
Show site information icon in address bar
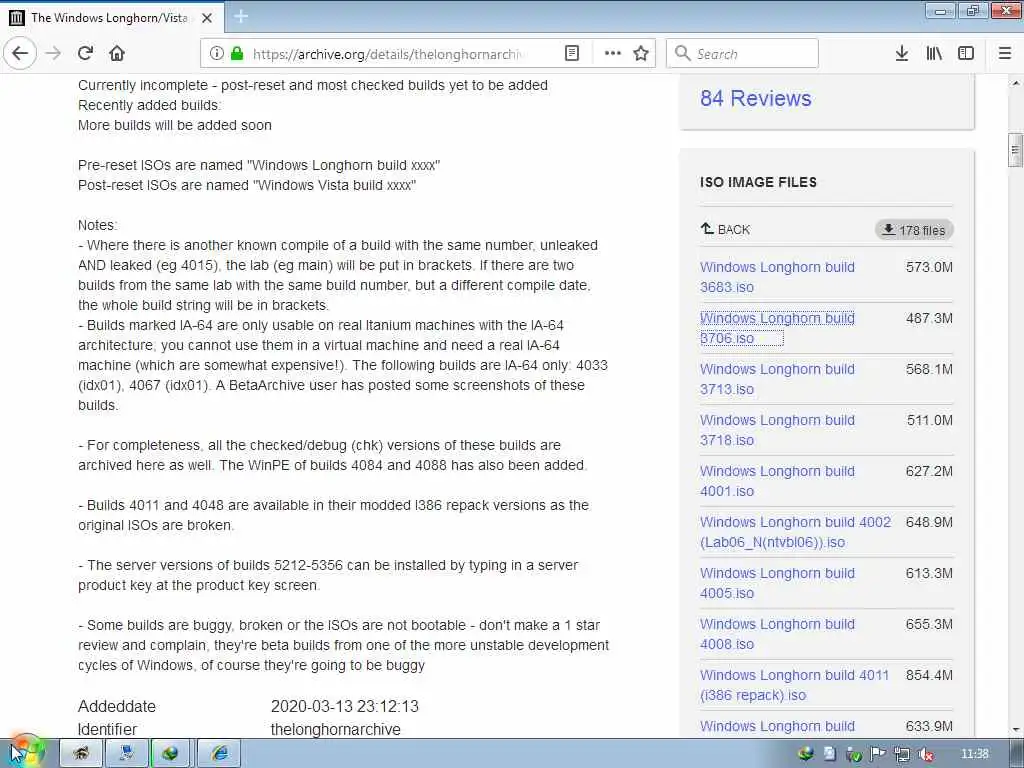pos(217,54)
